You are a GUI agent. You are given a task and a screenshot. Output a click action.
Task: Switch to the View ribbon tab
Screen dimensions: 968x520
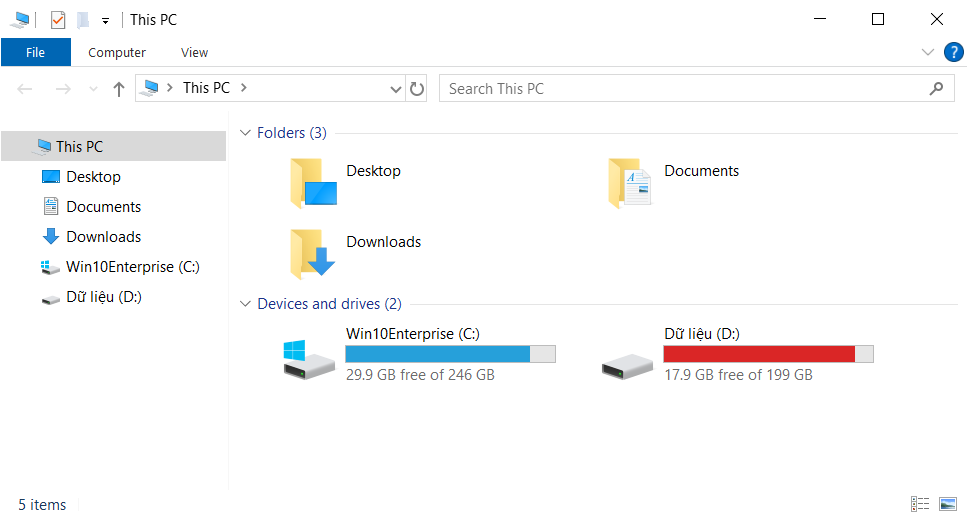(x=194, y=53)
